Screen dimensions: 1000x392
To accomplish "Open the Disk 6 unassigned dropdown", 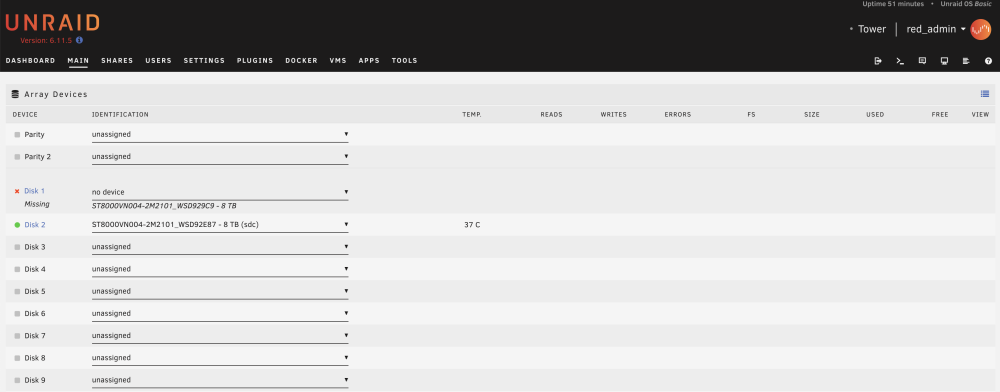I will point(220,314).
